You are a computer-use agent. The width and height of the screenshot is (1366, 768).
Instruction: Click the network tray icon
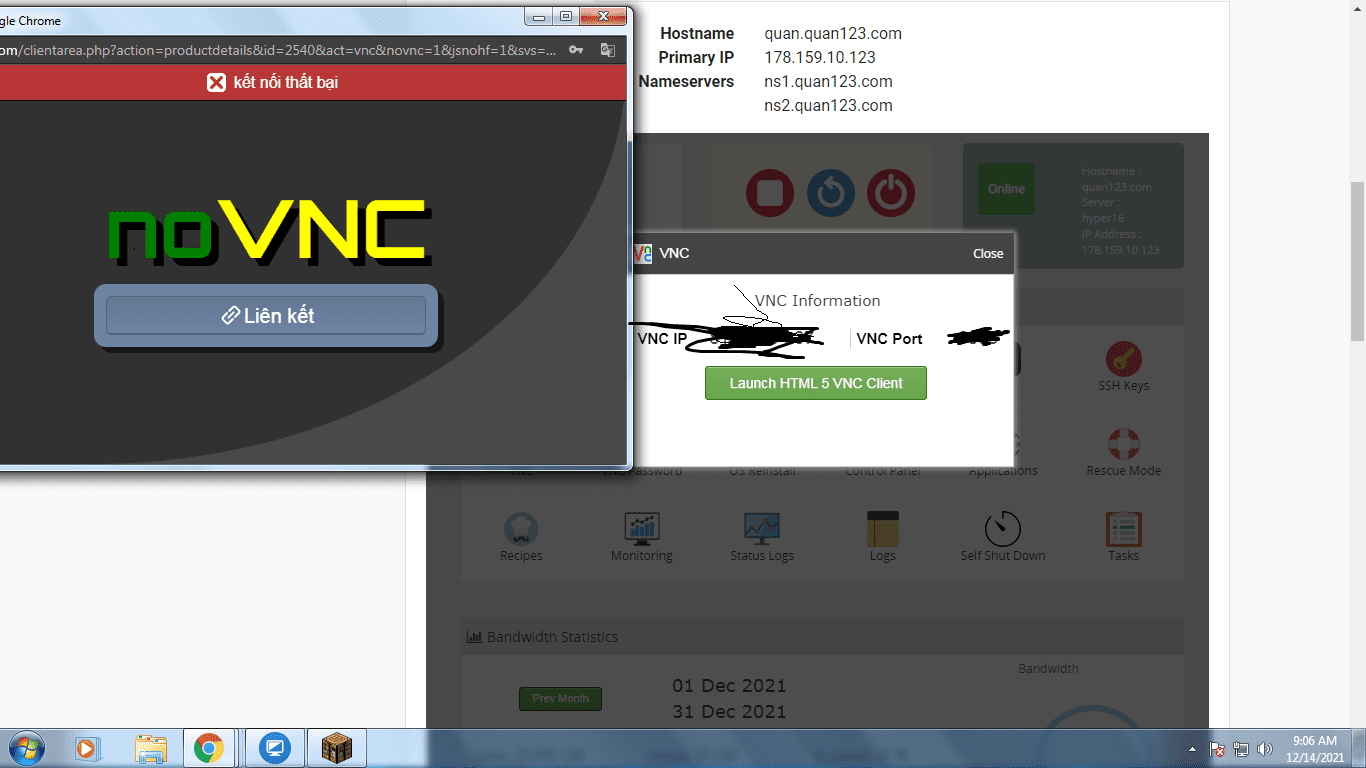pos(1241,748)
